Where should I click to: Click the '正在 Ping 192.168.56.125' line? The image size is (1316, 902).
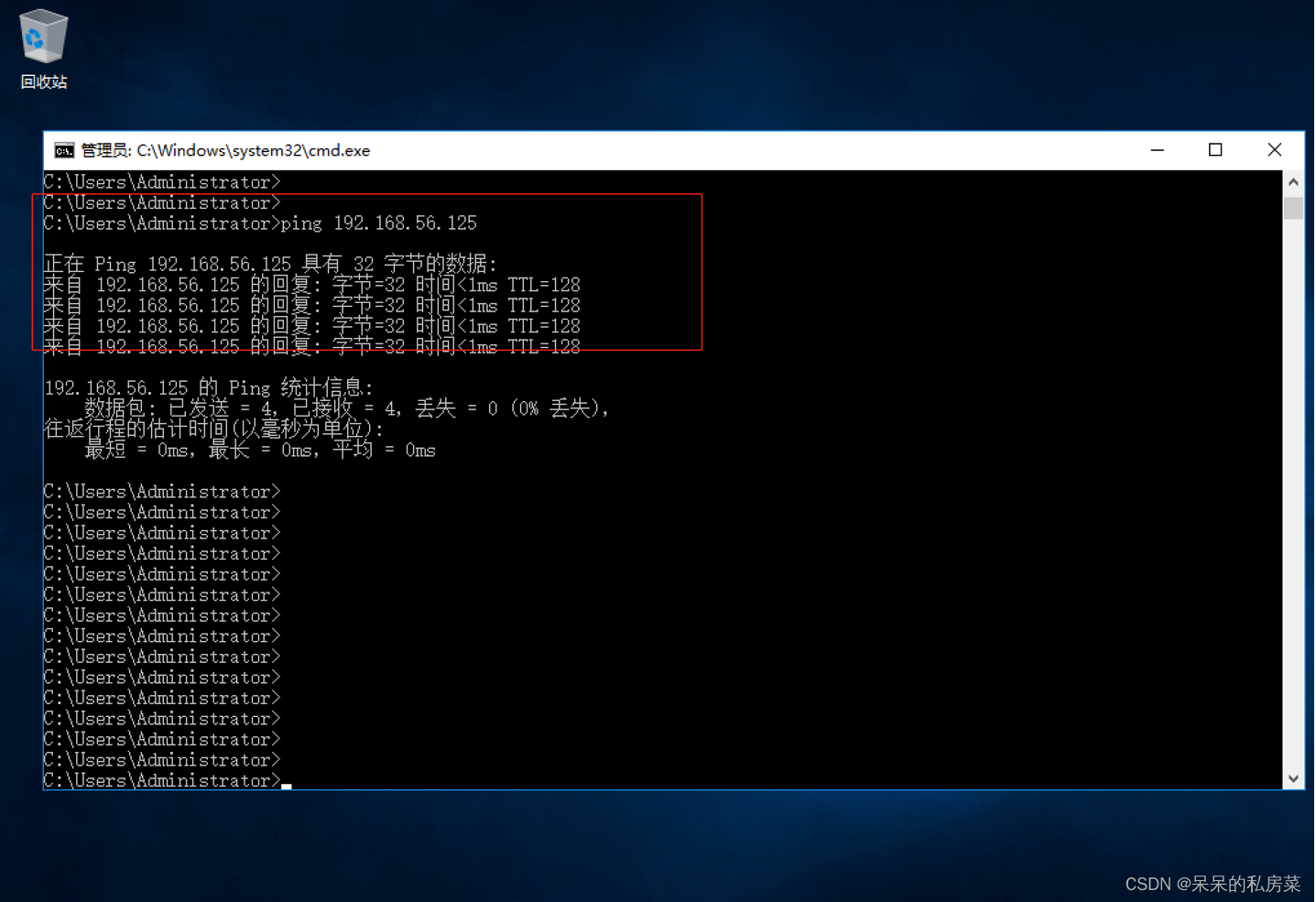tap(271, 264)
